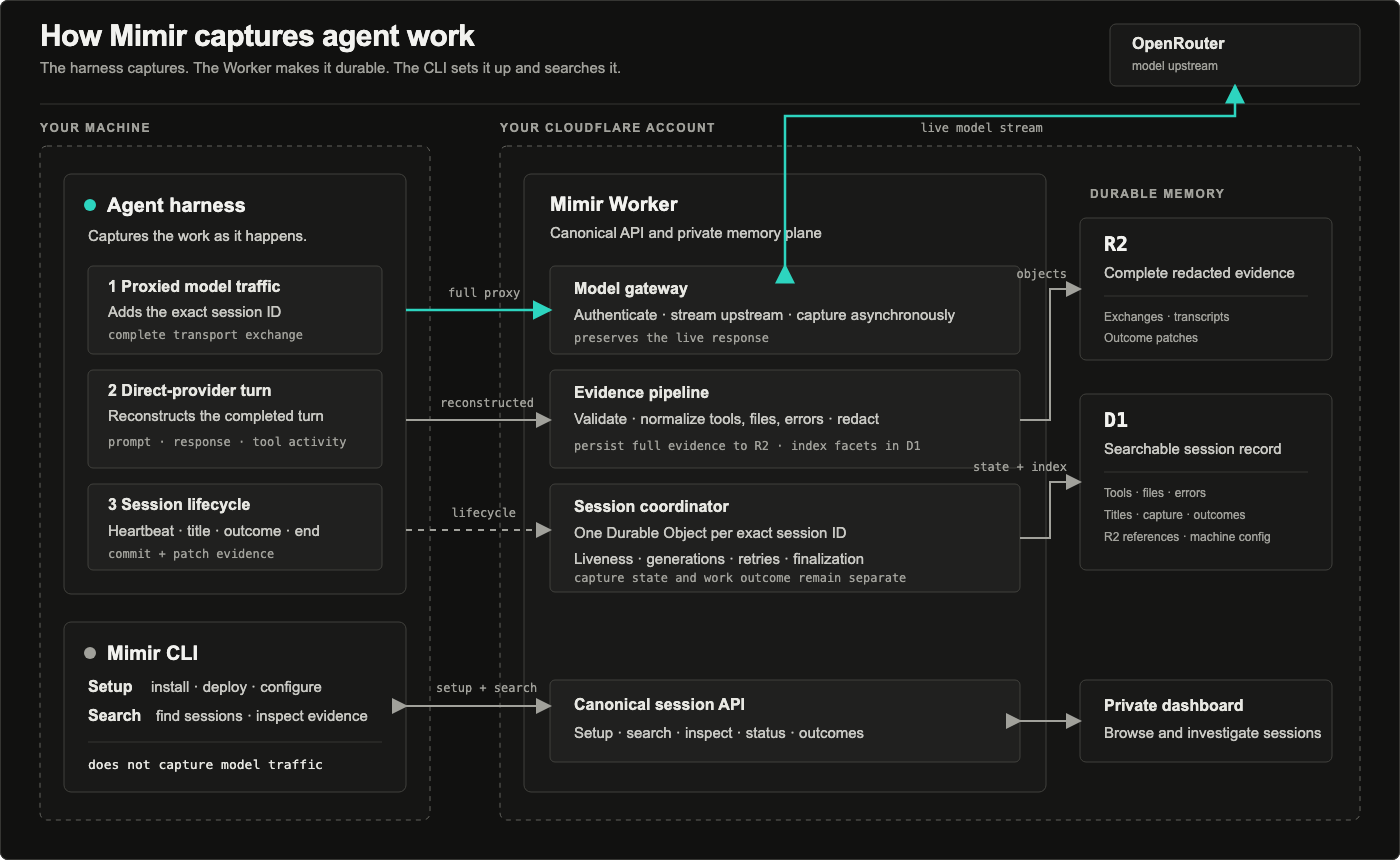Click 'capture state and work outcome remain separate'
Viewport: 1400px width, 860px height.
point(740,578)
